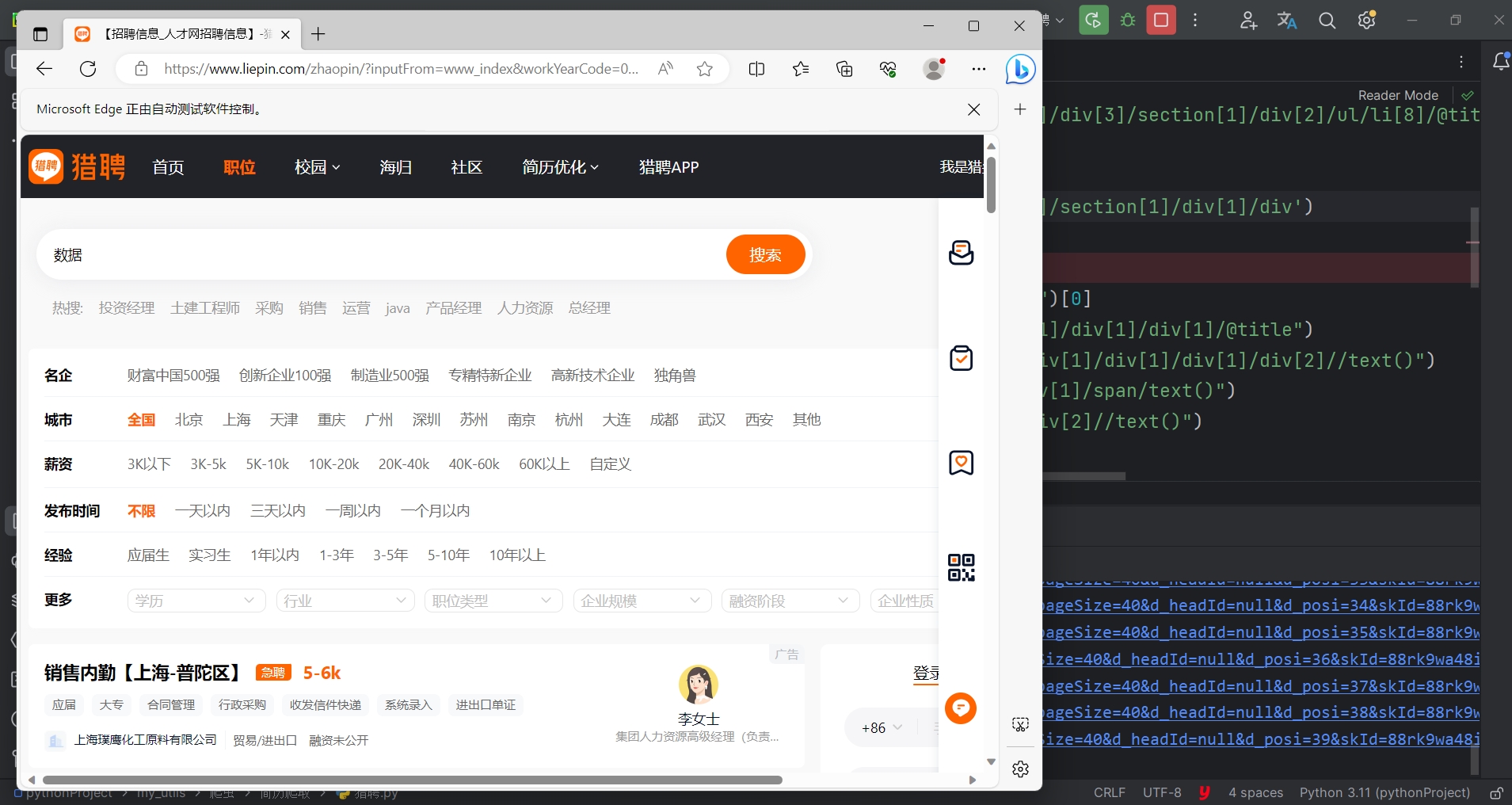Click UTF-8 encoding in PyCharm status bar
The image size is (1512, 805).
click(x=1162, y=792)
